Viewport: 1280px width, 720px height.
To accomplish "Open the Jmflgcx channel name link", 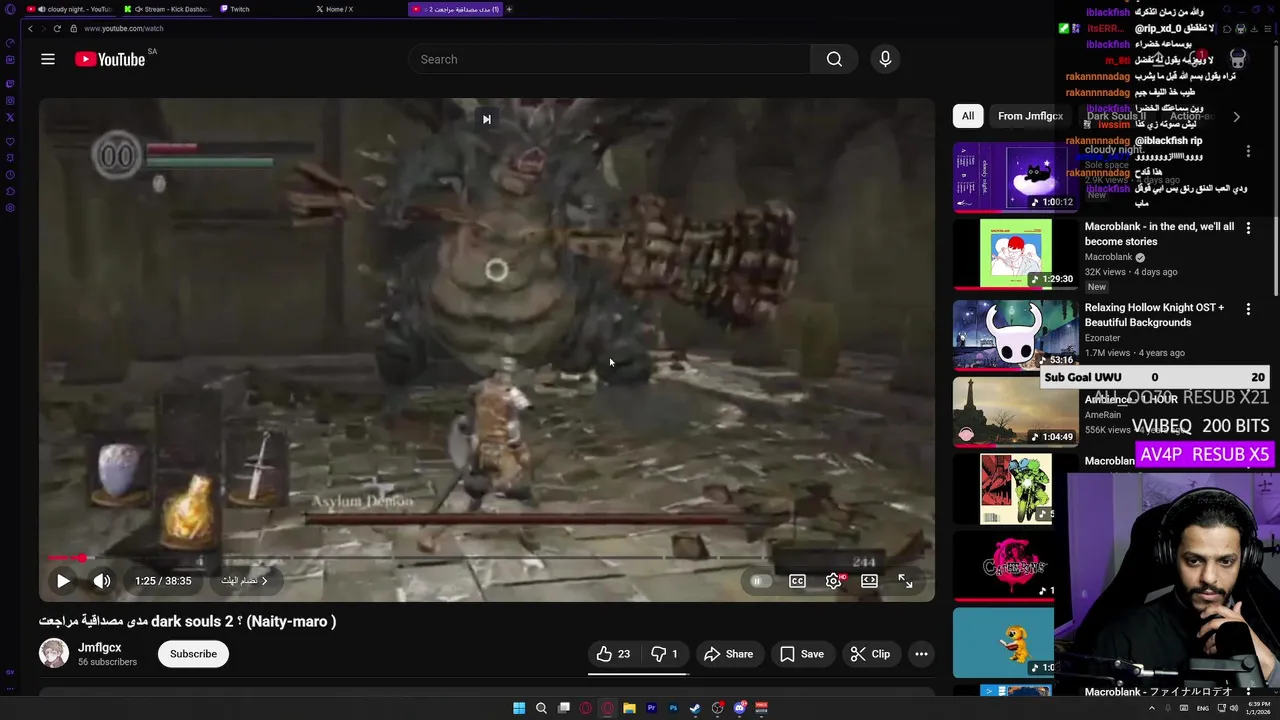I will click(x=100, y=647).
